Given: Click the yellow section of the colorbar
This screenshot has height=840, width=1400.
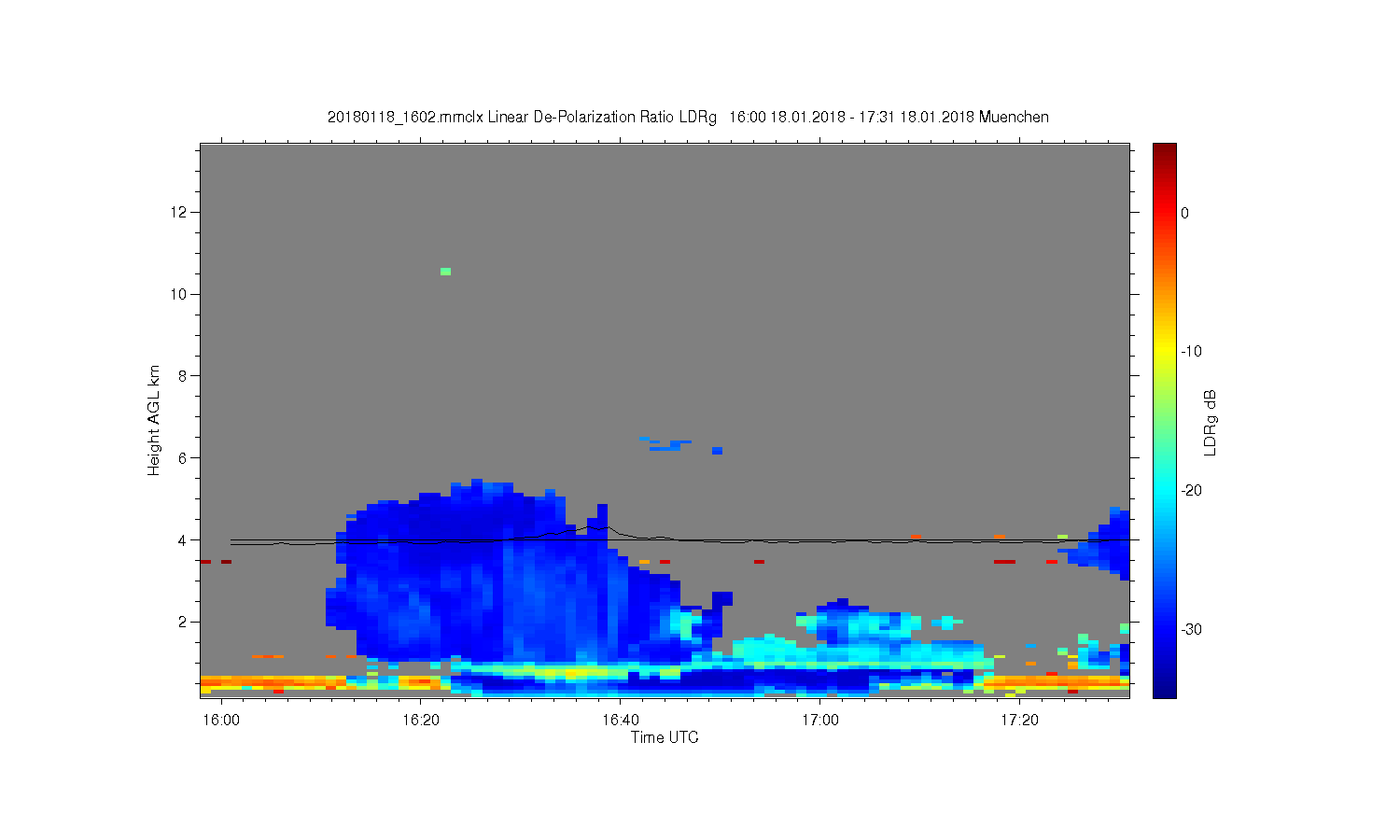Looking at the screenshot, I should (1165, 353).
